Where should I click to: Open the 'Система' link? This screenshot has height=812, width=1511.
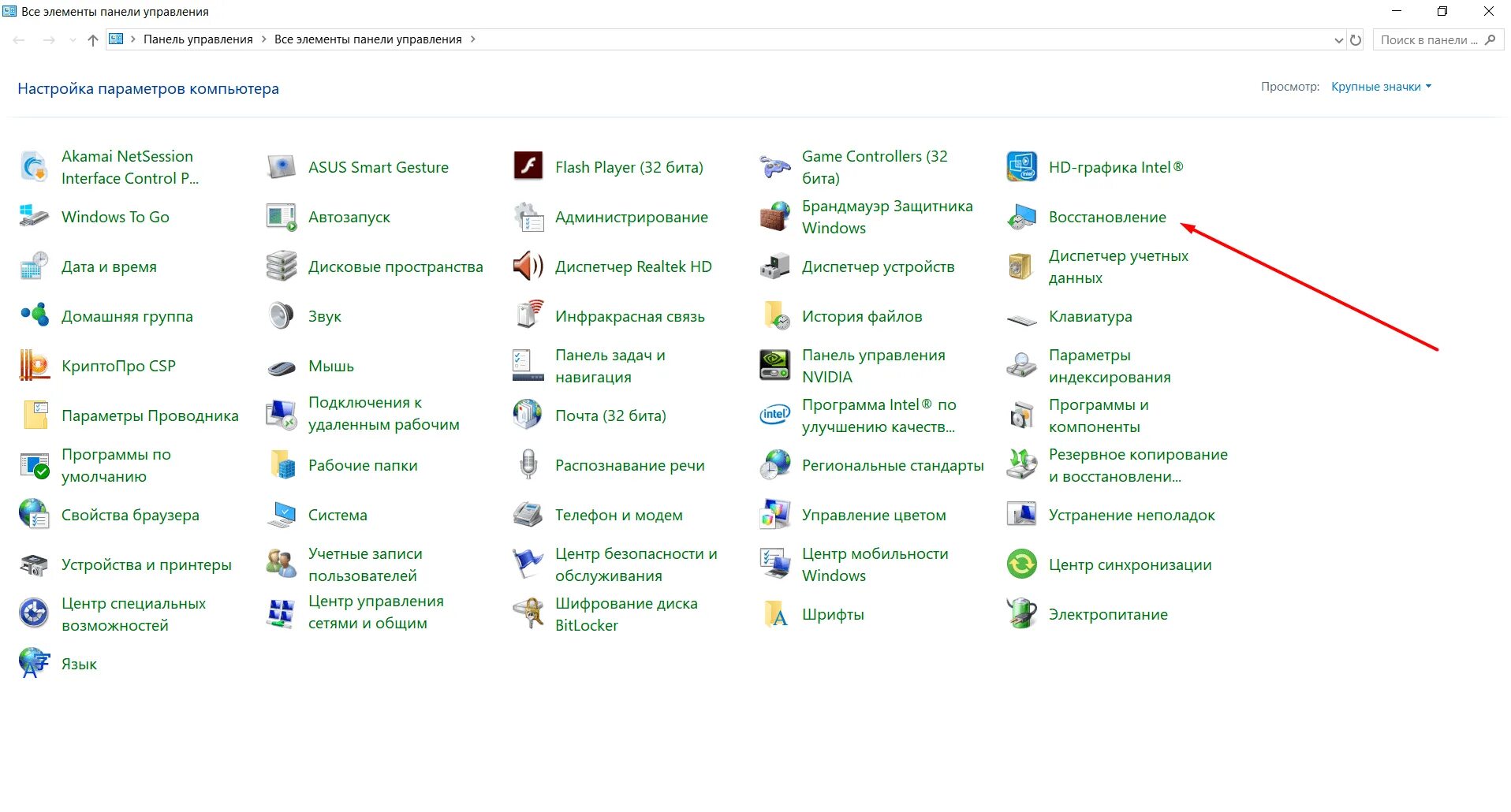338,515
